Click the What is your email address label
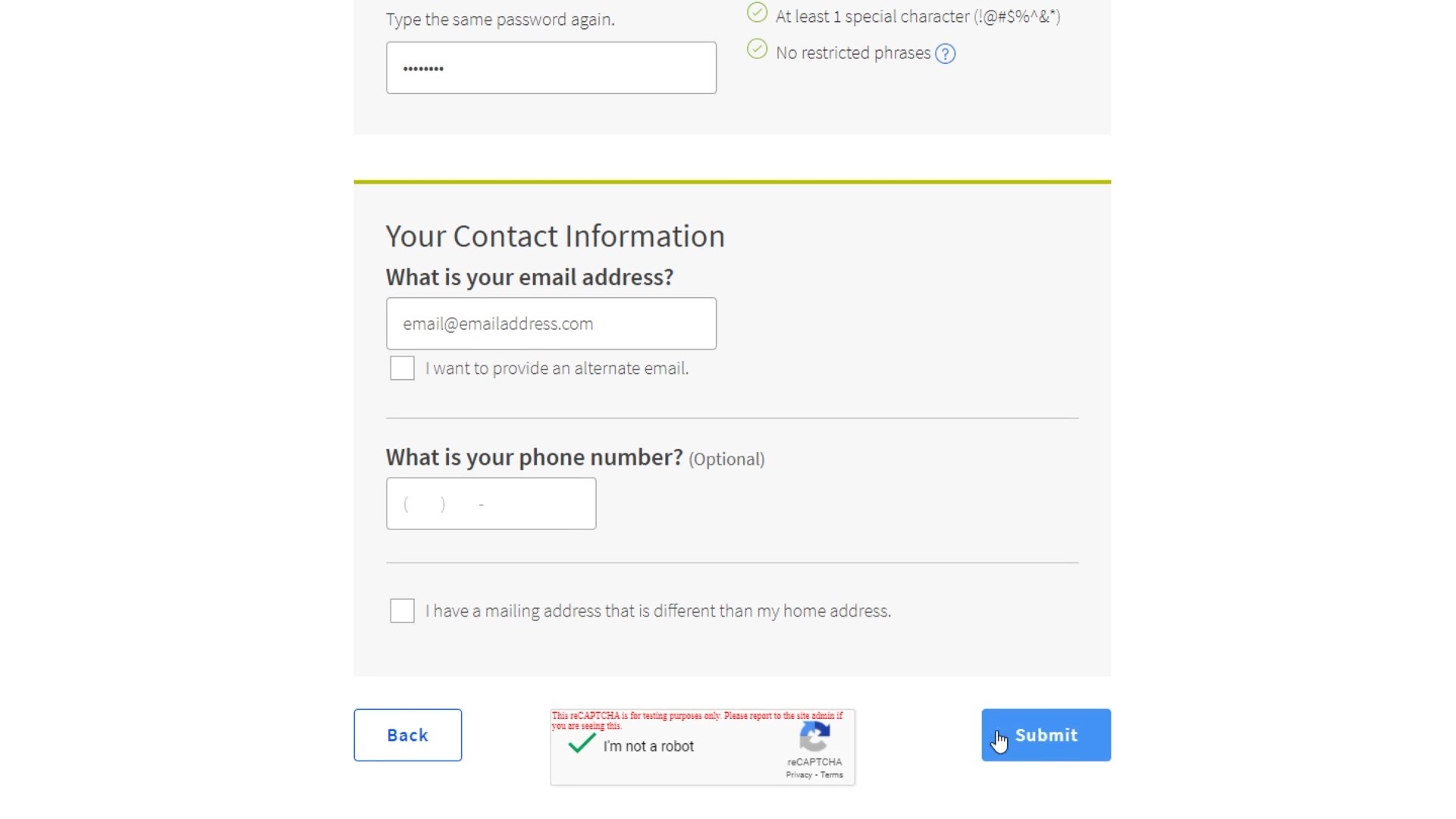Image resolution: width=1456 pixels, height=819 pixels. (x=529, y=278)
